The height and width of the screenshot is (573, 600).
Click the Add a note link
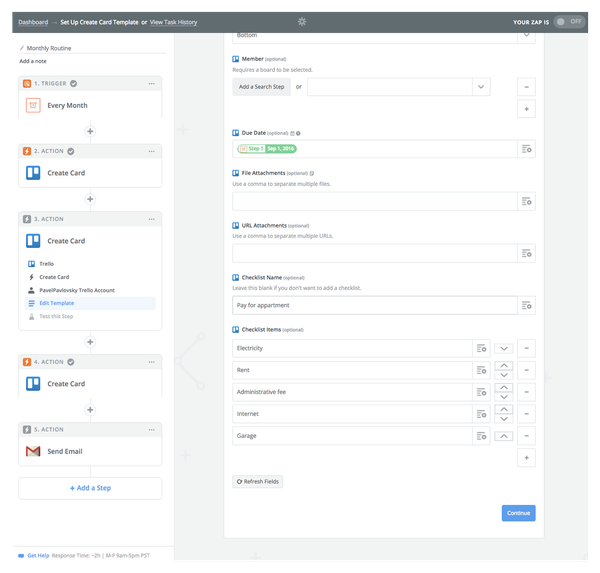point(33,61)
